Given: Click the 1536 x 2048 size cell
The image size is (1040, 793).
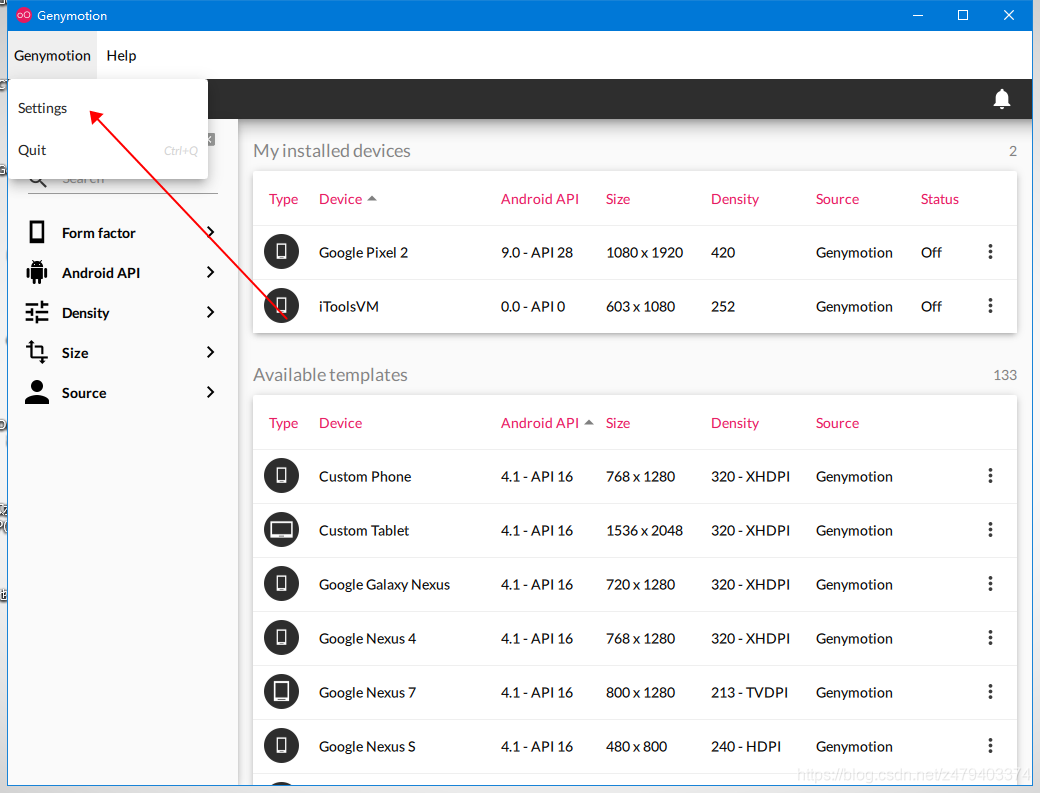Looking at the screenshot, I should pyautogui.click(x=644, y=530).
